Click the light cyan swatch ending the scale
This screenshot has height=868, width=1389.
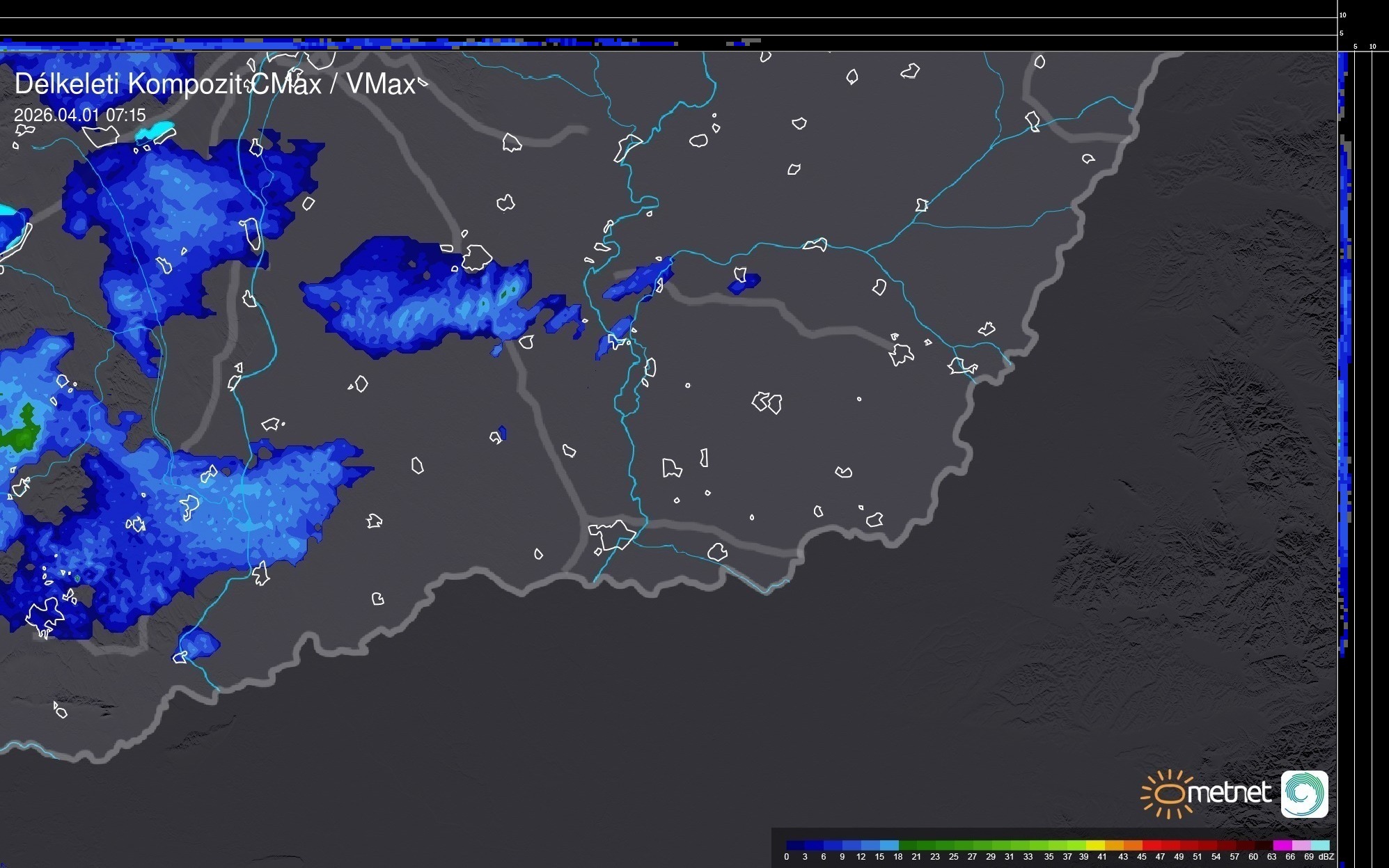1320,845
